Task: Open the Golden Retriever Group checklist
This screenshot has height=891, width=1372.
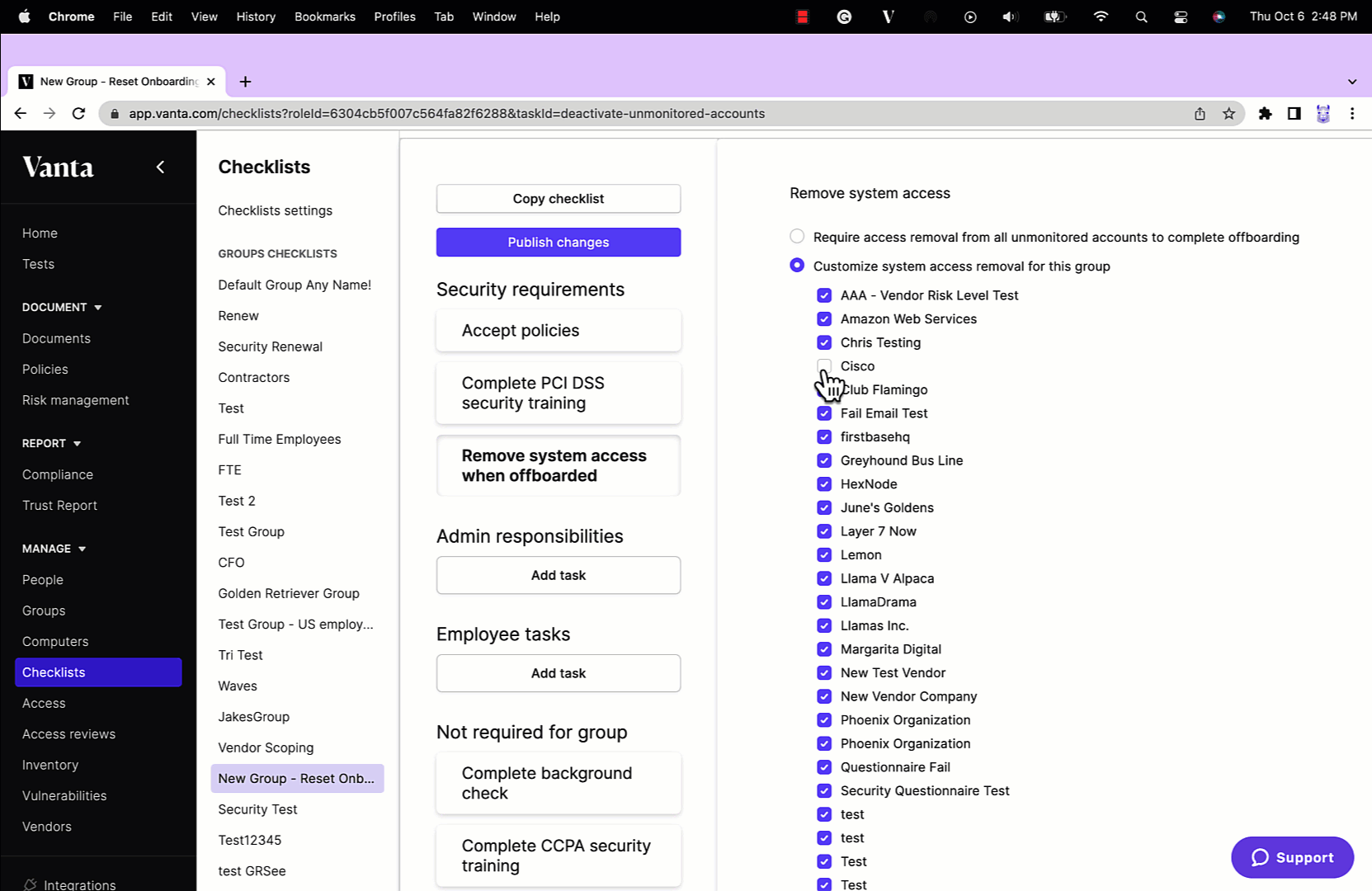Action: (289, 593)
